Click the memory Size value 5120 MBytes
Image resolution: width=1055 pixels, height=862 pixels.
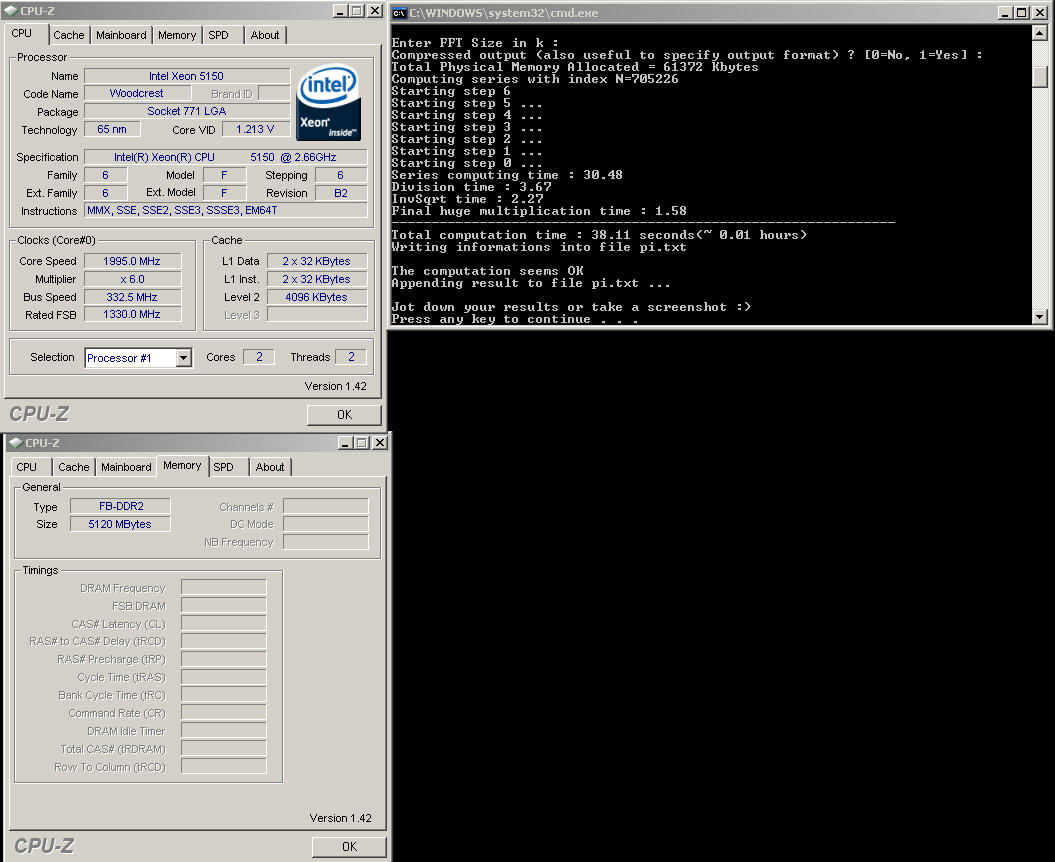(120, 524)
